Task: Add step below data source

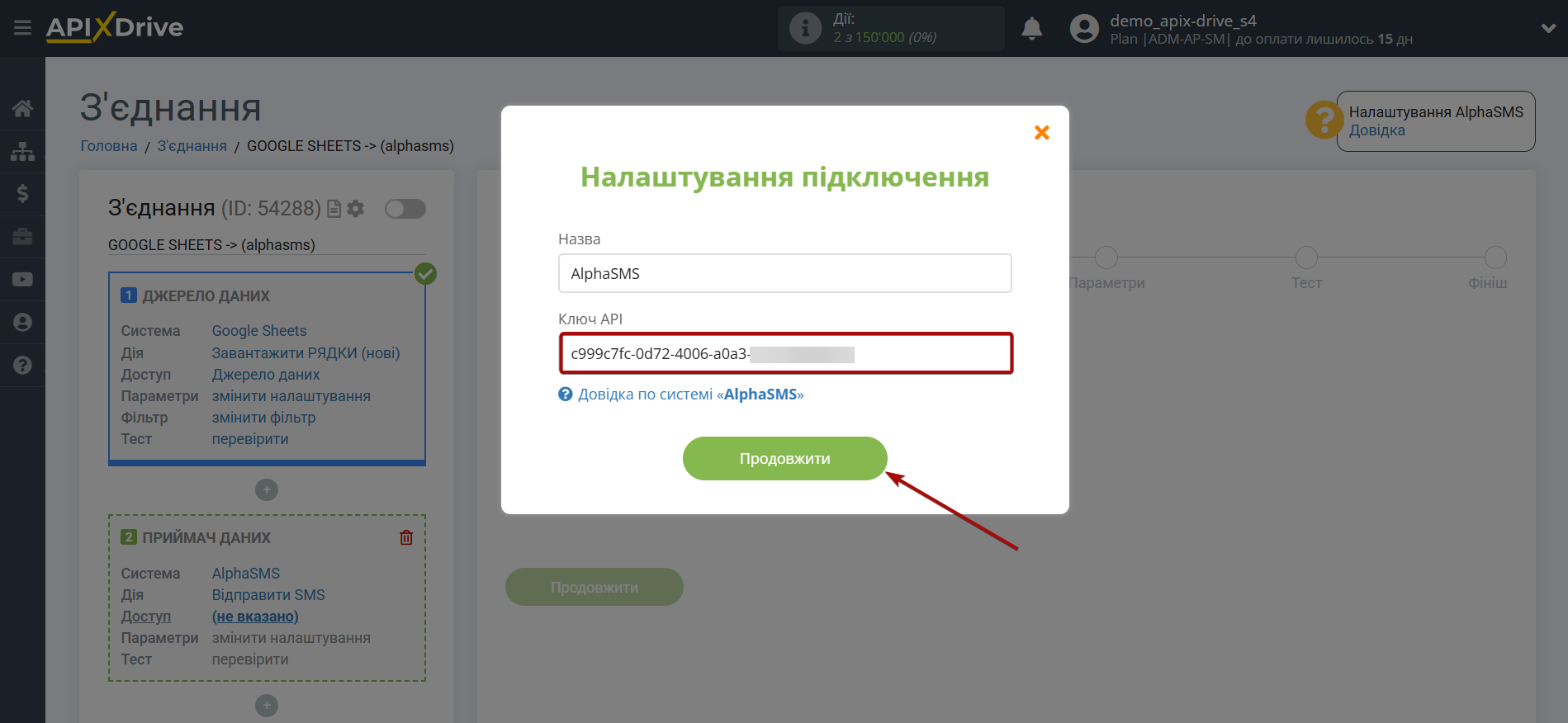Action: tap(267, 490)
